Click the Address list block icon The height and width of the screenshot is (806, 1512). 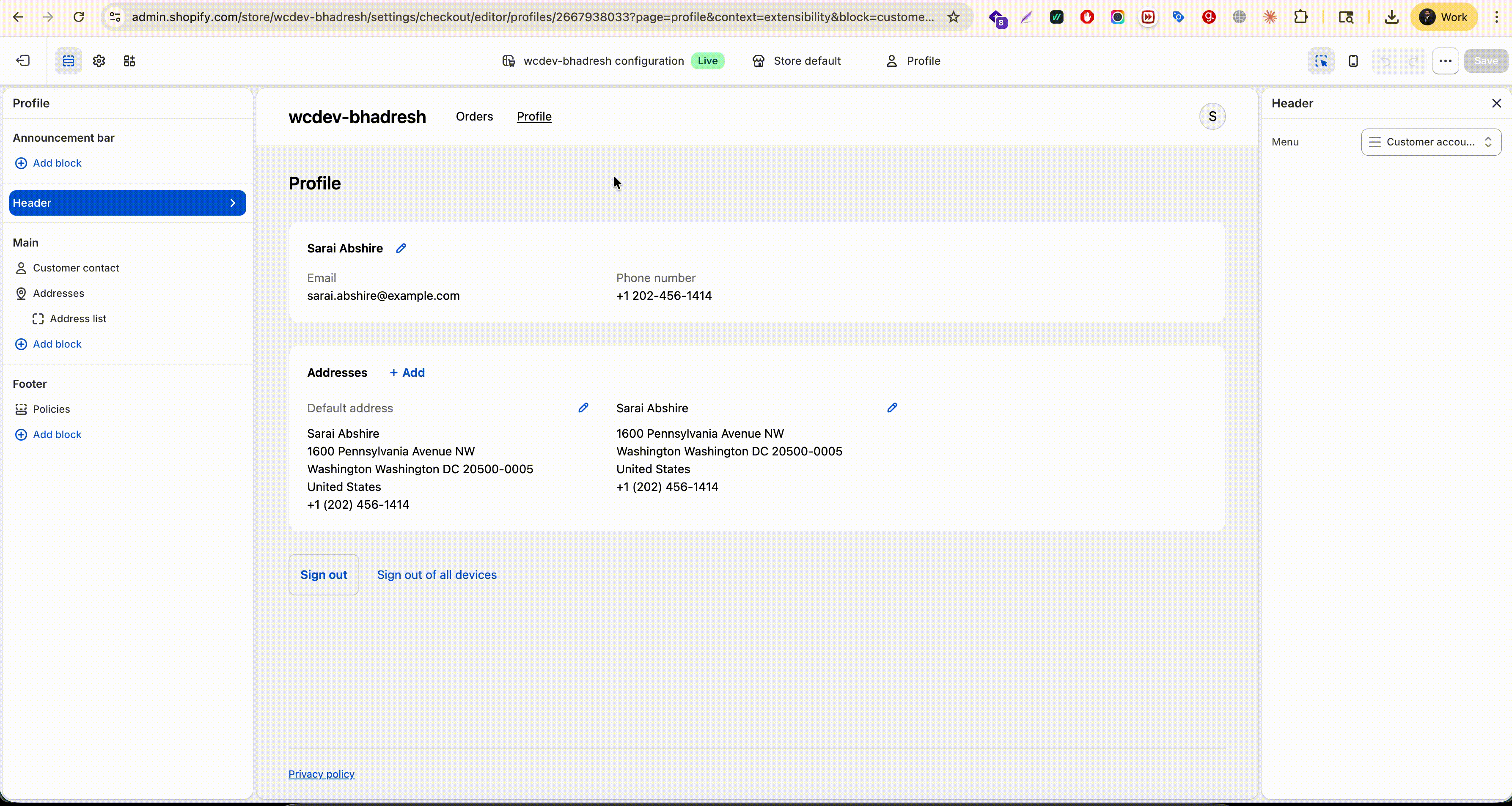[38, 319]
